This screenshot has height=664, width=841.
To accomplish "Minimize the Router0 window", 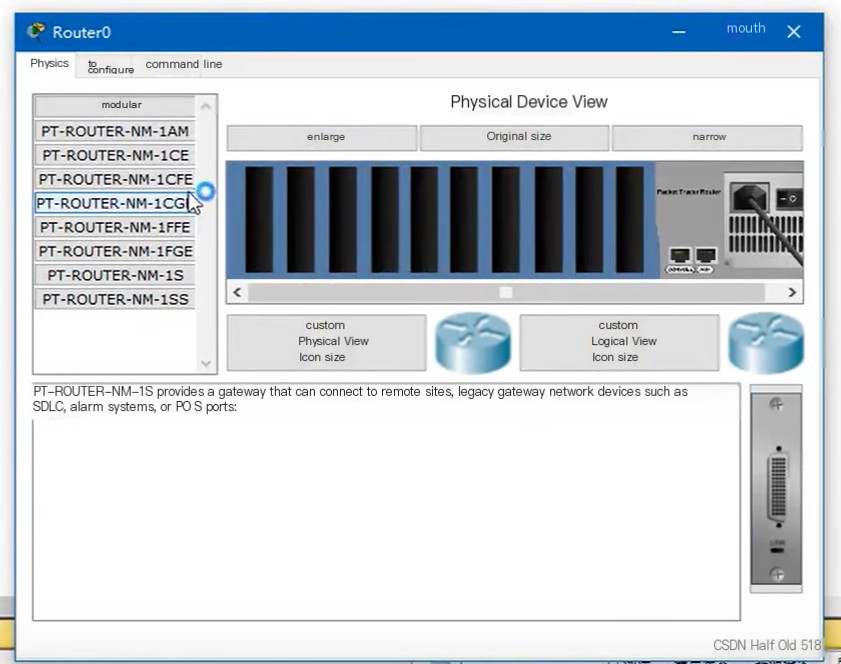I will point(678,32).
